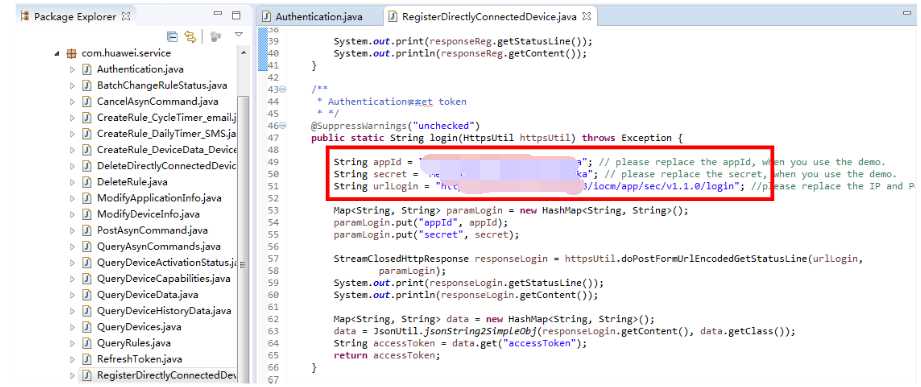
Task: Select PostAsynCommand.java file
Action: pyautogui.click(x=152, y=230)
